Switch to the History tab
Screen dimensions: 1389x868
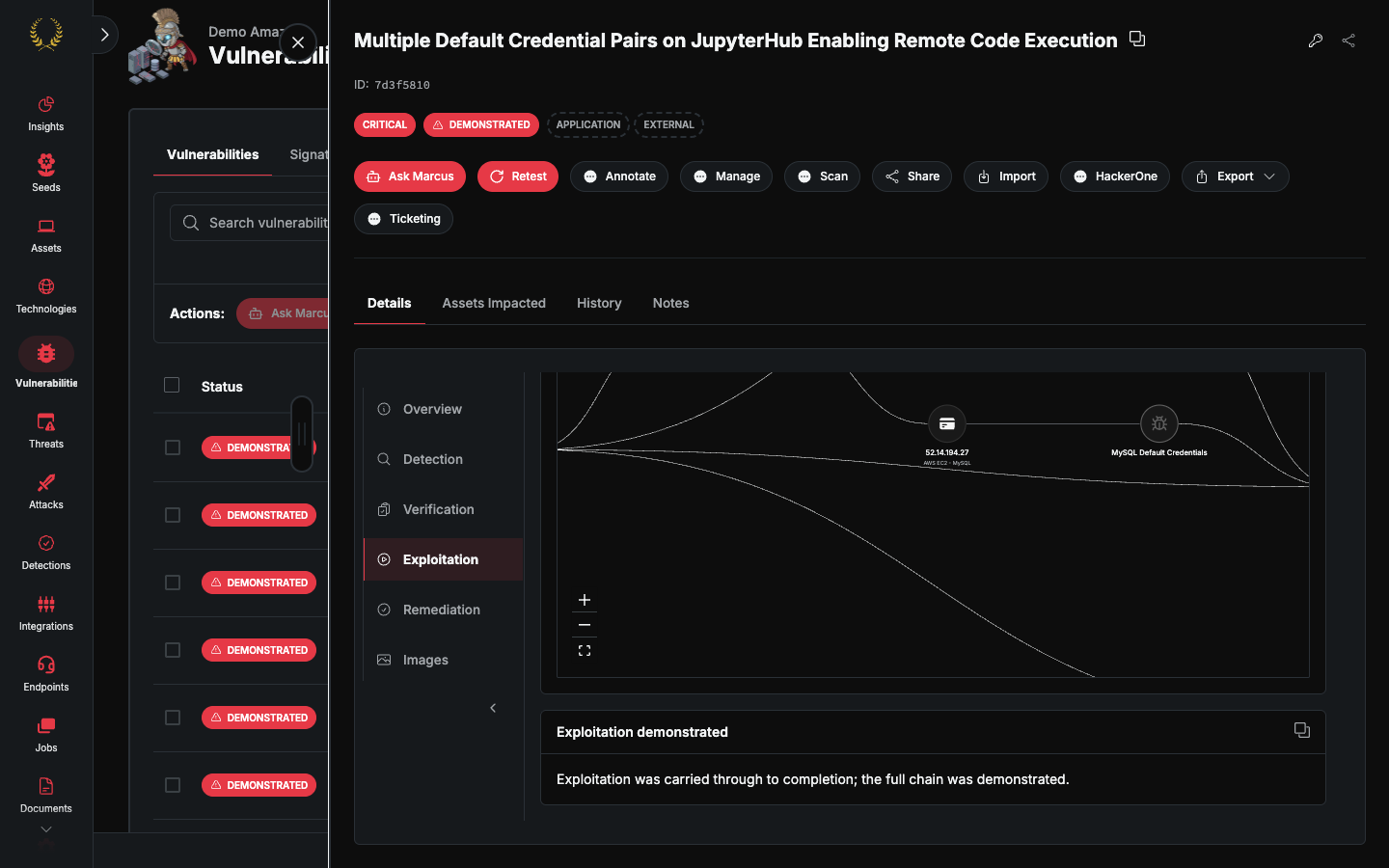(x=599, y=303)
